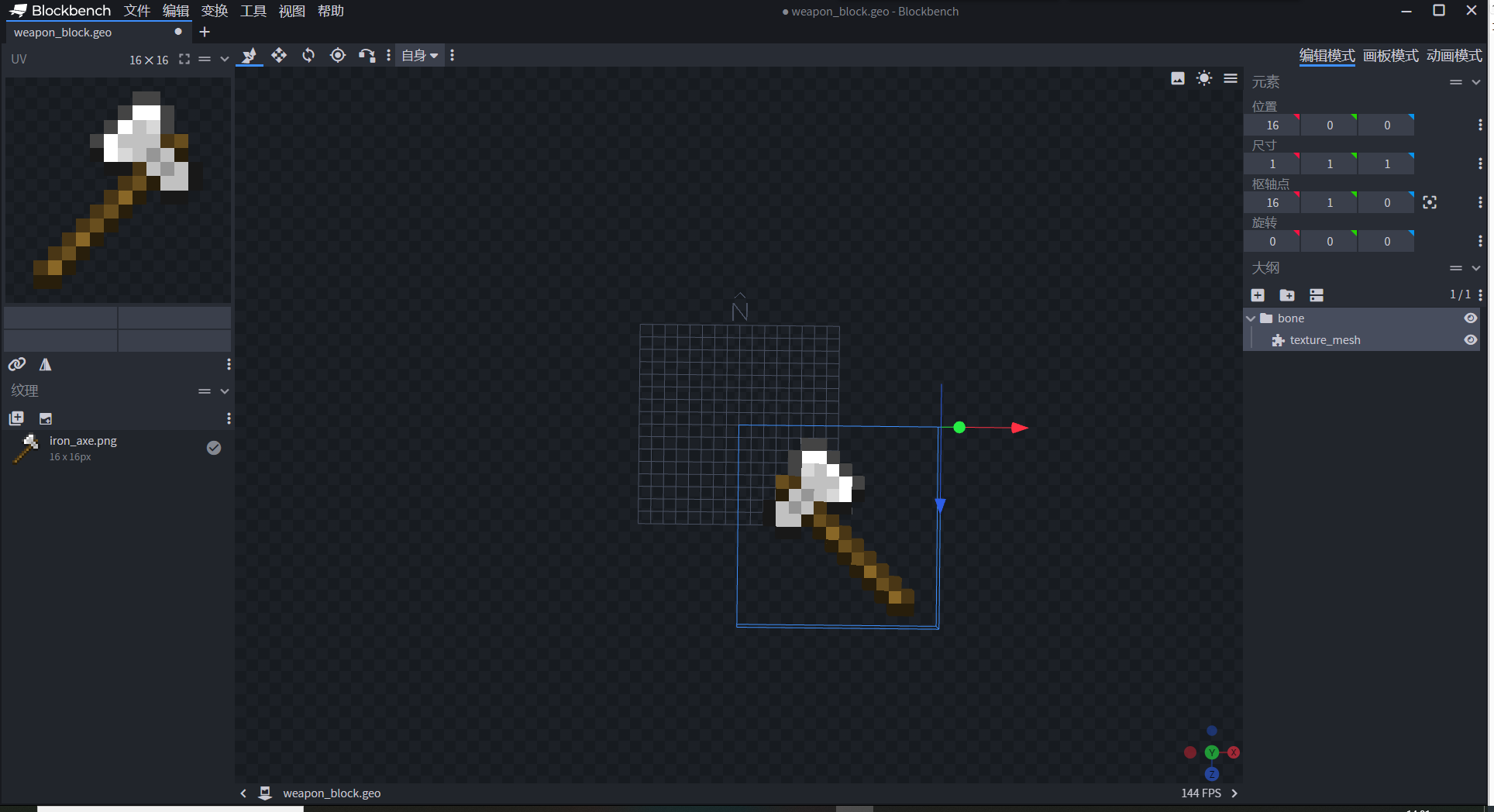The width and height of the screenshot is (1494, 812).
Task: Click the UV fullscreen frame icon
Action: (184, 59)
